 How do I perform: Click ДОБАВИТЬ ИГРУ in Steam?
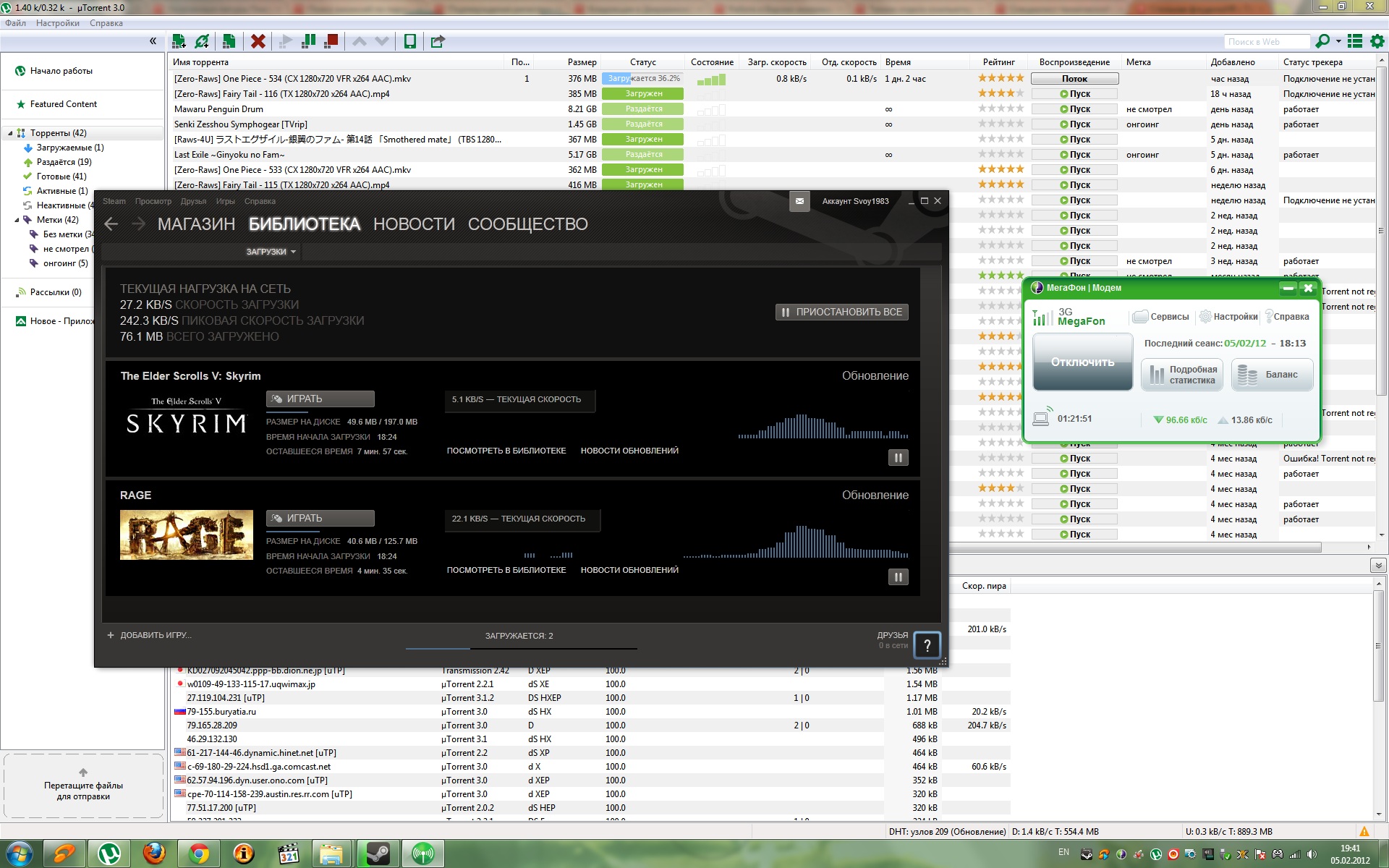coord(149,636)
